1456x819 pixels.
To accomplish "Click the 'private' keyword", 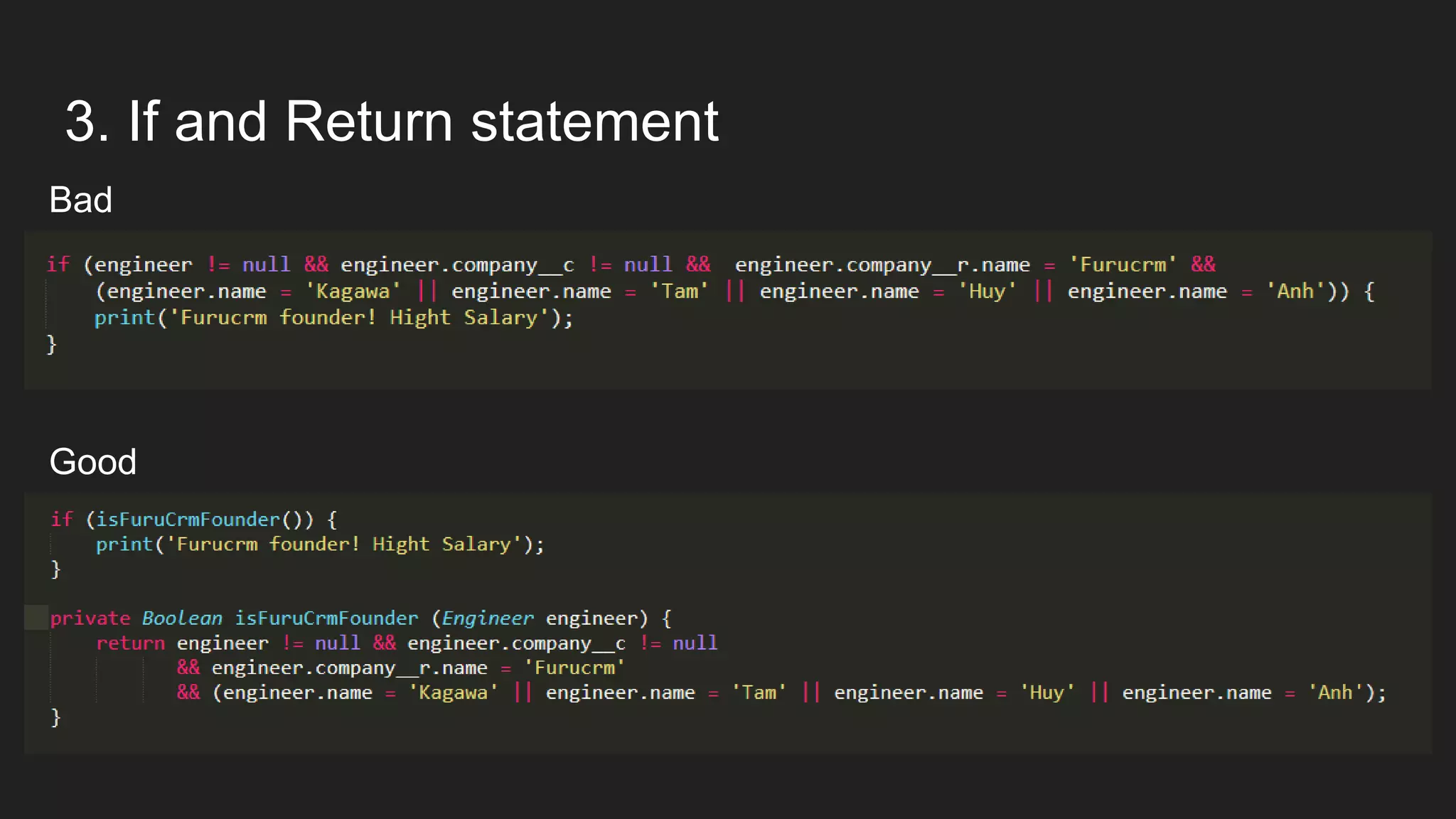I will (x=90, y=619).
